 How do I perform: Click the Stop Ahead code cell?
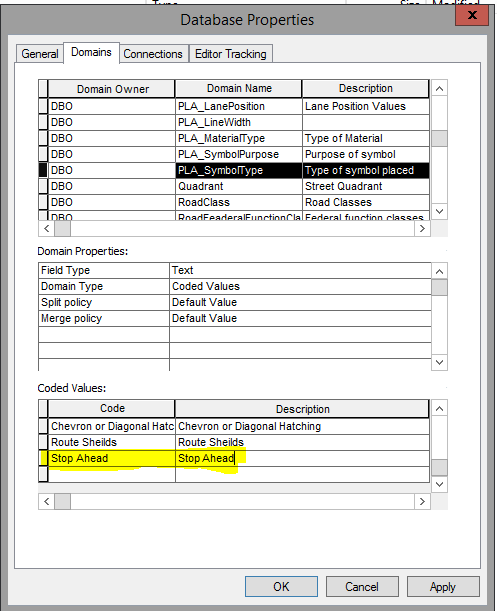coord(112,458)
